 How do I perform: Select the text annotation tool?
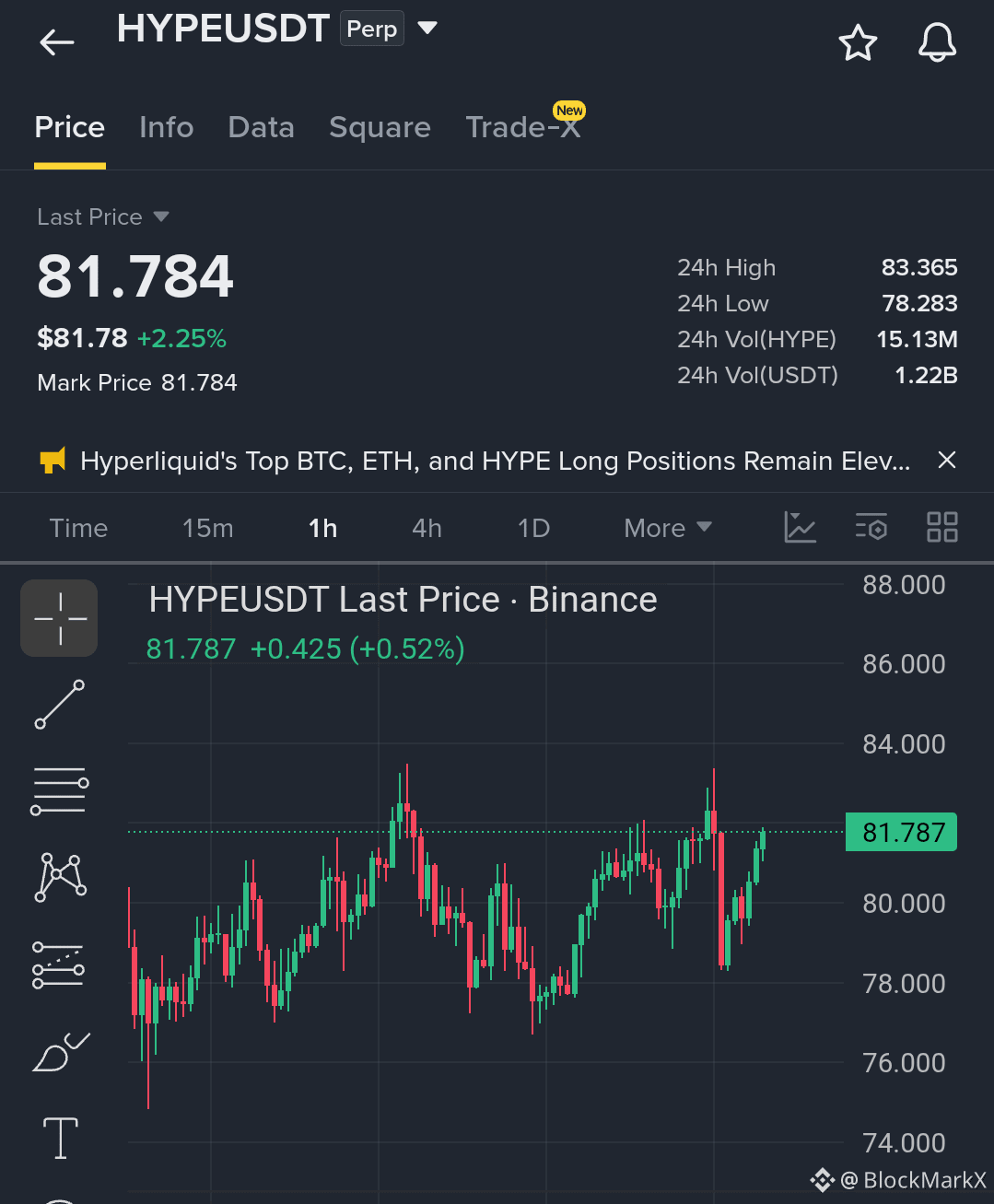61,1138
